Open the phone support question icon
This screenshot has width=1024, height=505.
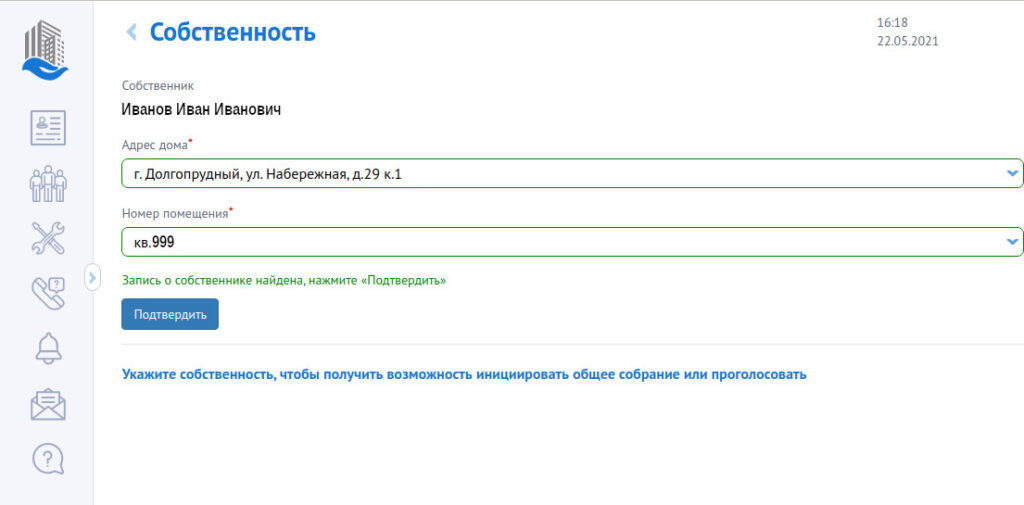point(48,293)
